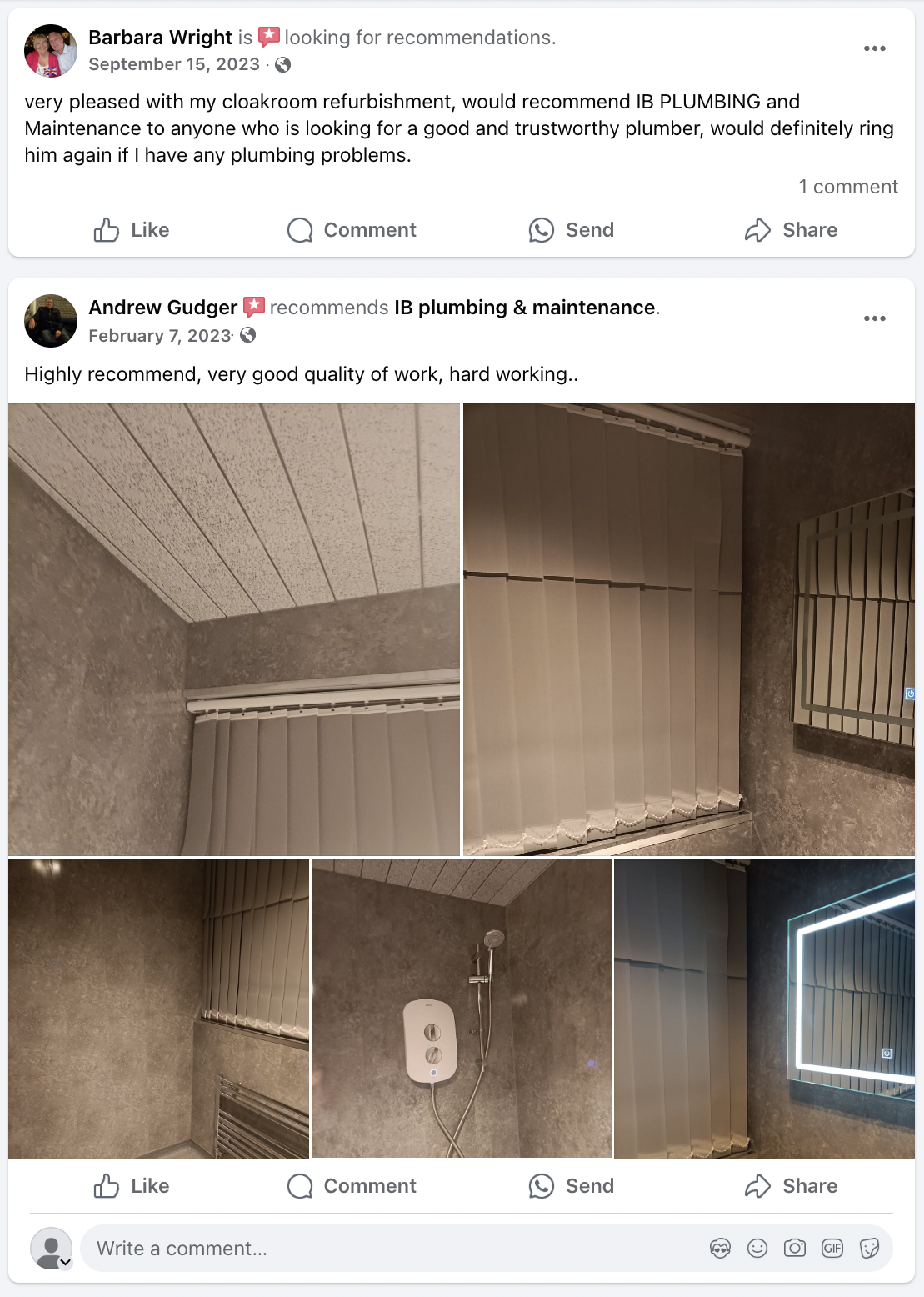Open the ceiling panel photo
Image resolution: width=924 pixels, height=1297 pixels.
click(x=234, y=629)
